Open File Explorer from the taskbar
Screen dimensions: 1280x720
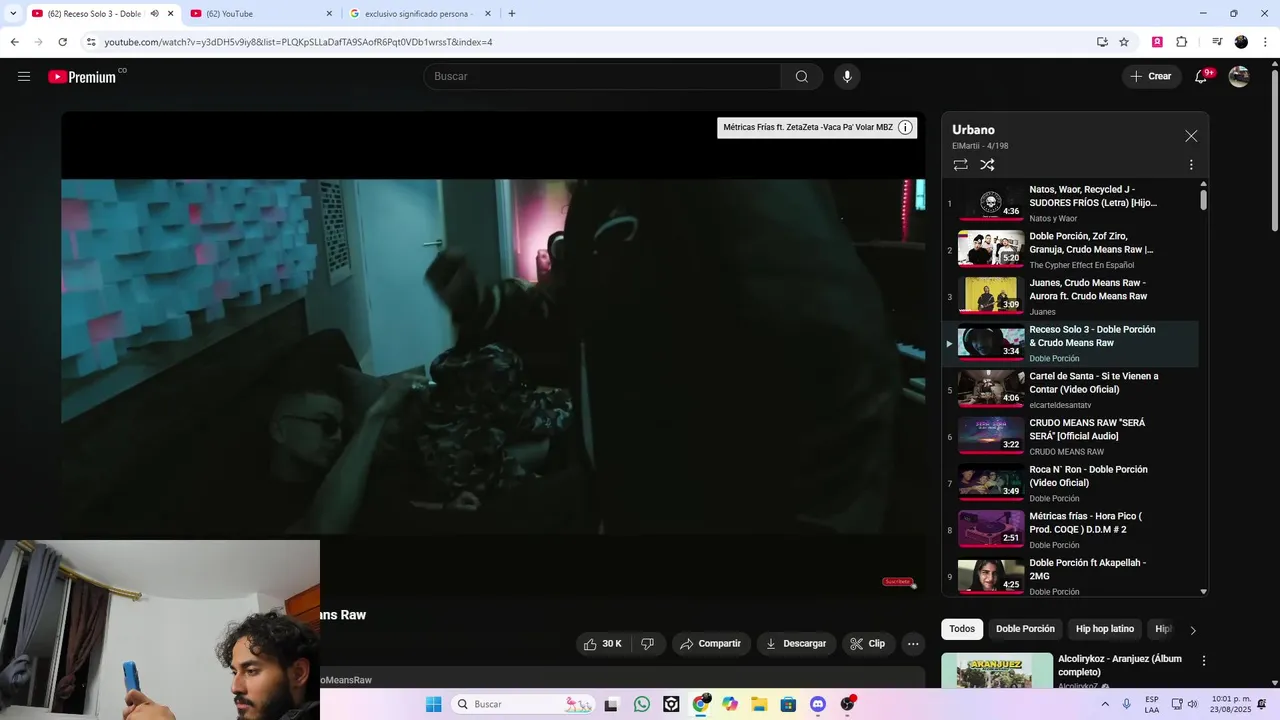[x=759, y=704]
